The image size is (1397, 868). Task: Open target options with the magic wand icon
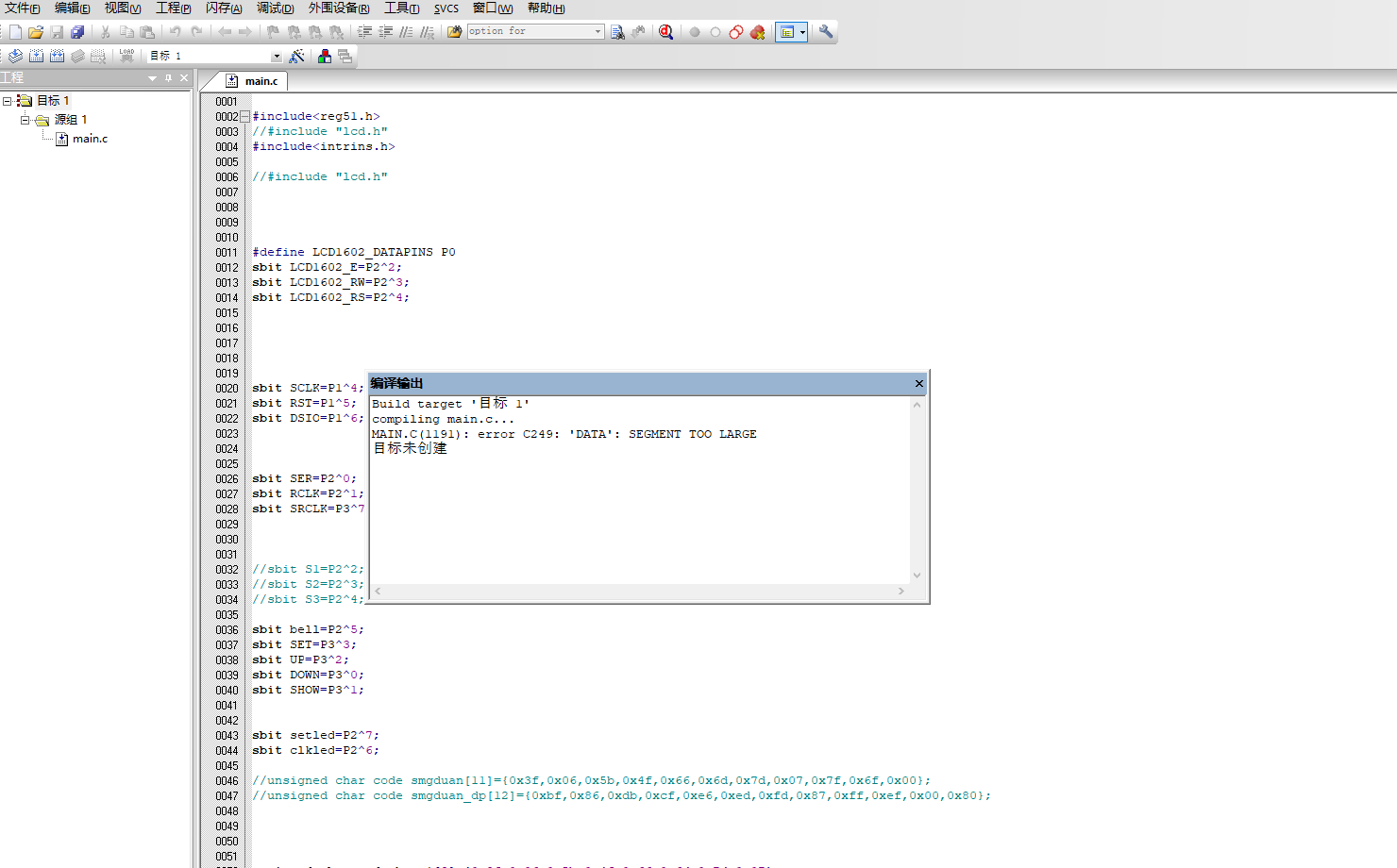(296, 57)
